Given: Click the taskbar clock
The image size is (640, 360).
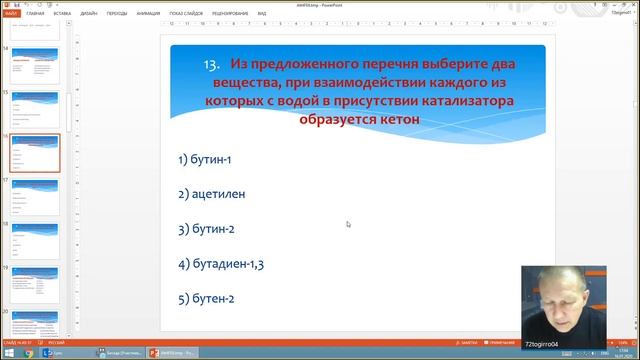Looking at the screenshot, I should click(x=624, y=353).
